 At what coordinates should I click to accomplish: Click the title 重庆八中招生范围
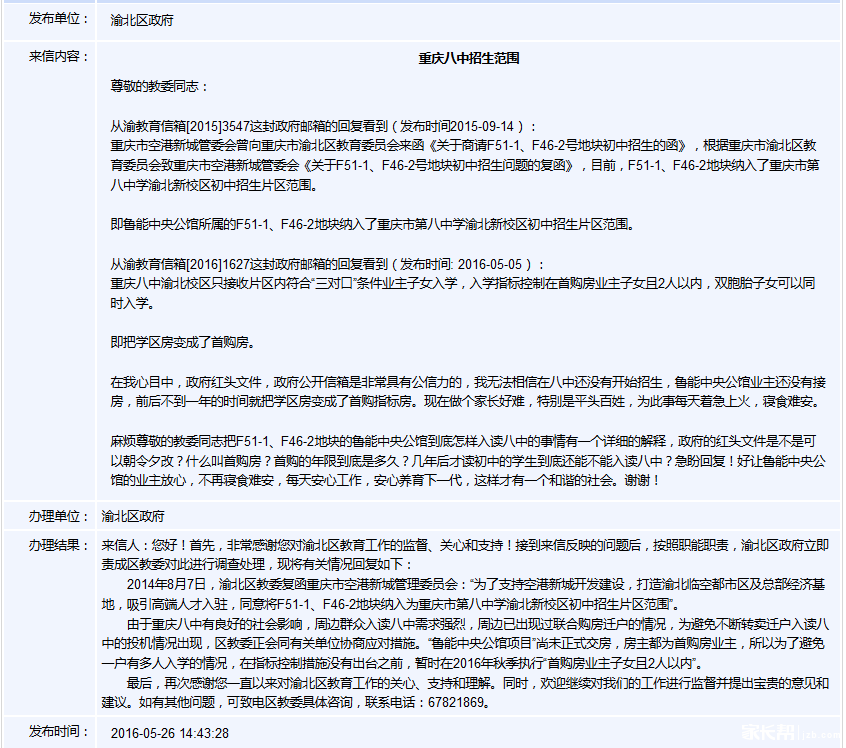(468, 58)
